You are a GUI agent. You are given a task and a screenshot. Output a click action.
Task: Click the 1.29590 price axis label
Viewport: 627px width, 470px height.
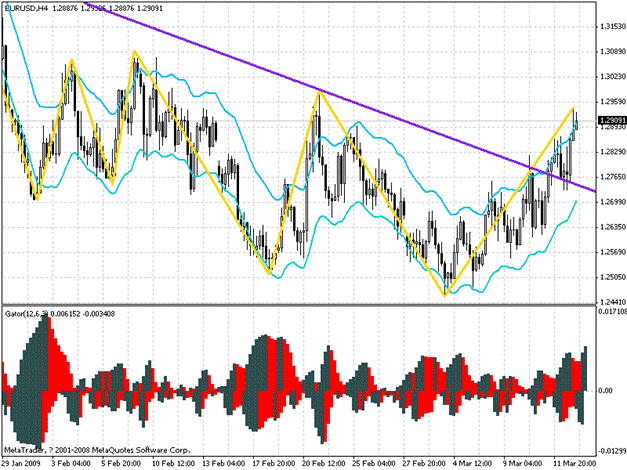click(612, 102)
